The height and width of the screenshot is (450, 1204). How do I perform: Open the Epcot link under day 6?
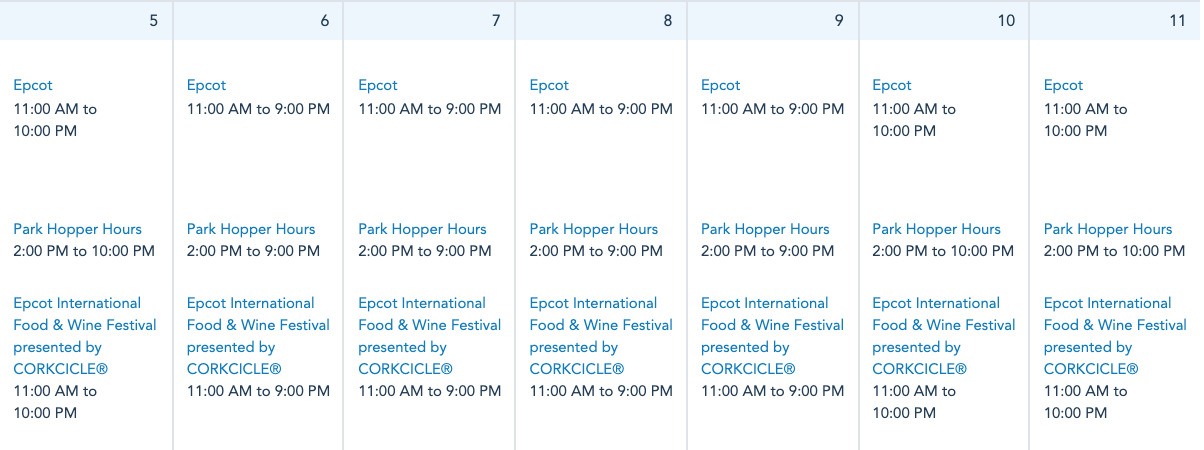[206, 86]
